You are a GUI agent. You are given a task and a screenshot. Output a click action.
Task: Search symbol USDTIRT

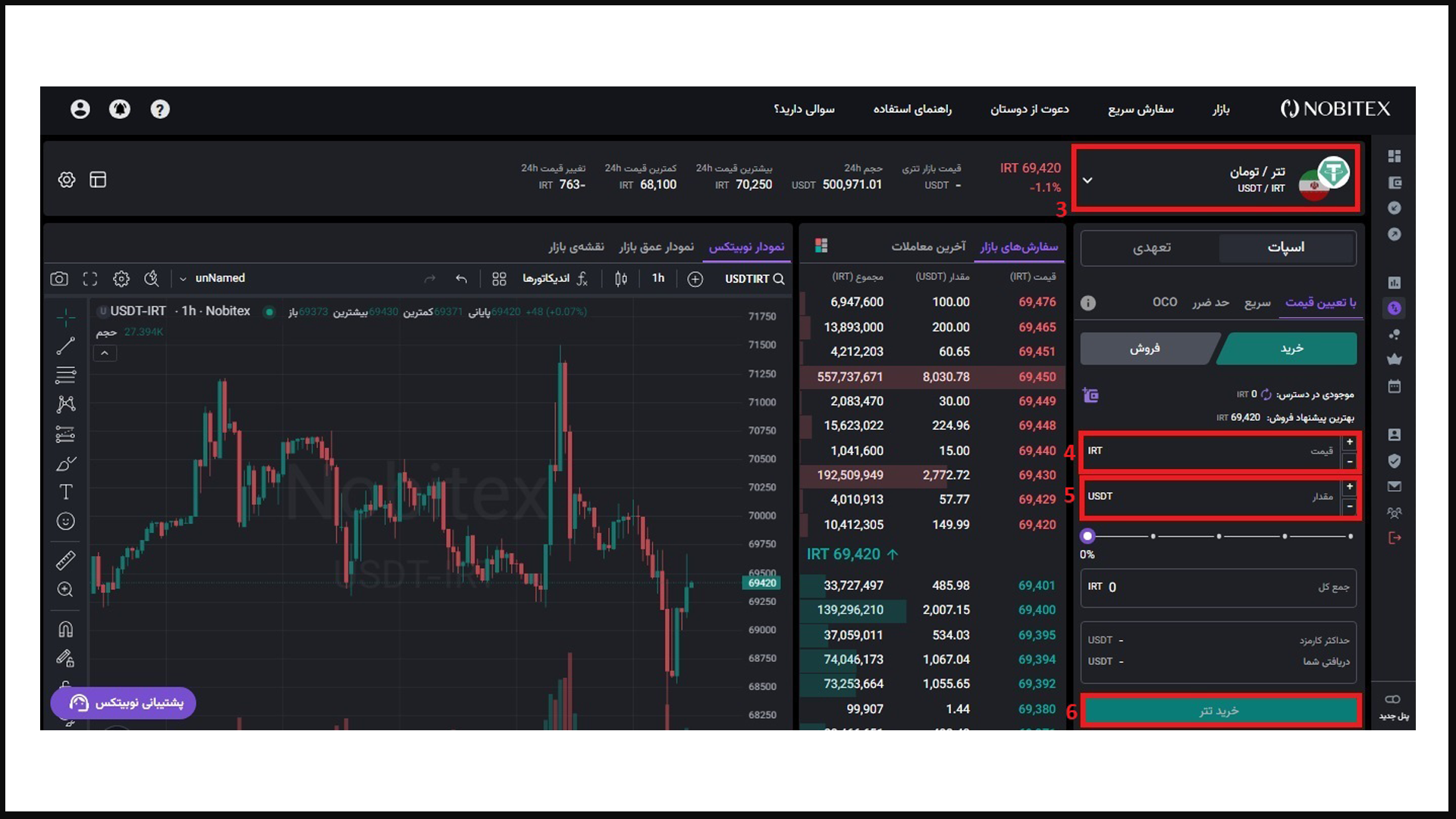tap(755, 279)
